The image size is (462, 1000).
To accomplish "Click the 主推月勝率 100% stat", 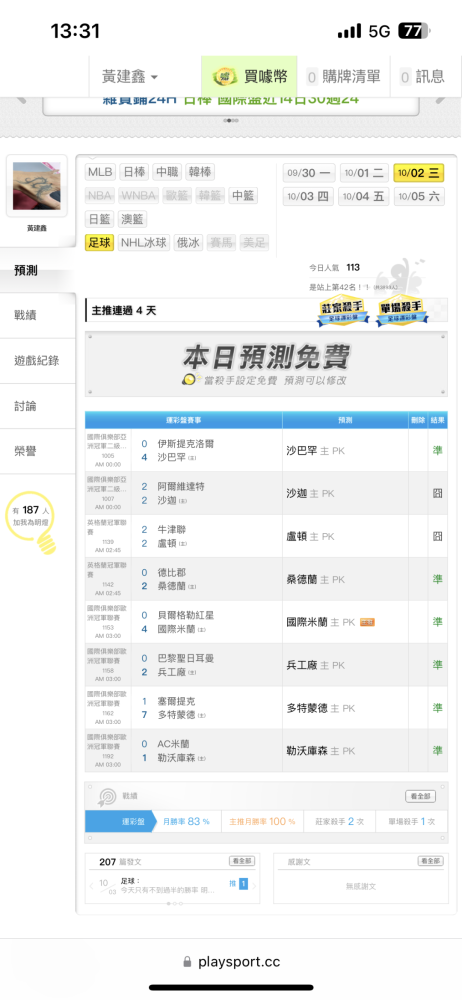I will pos(262,821).
